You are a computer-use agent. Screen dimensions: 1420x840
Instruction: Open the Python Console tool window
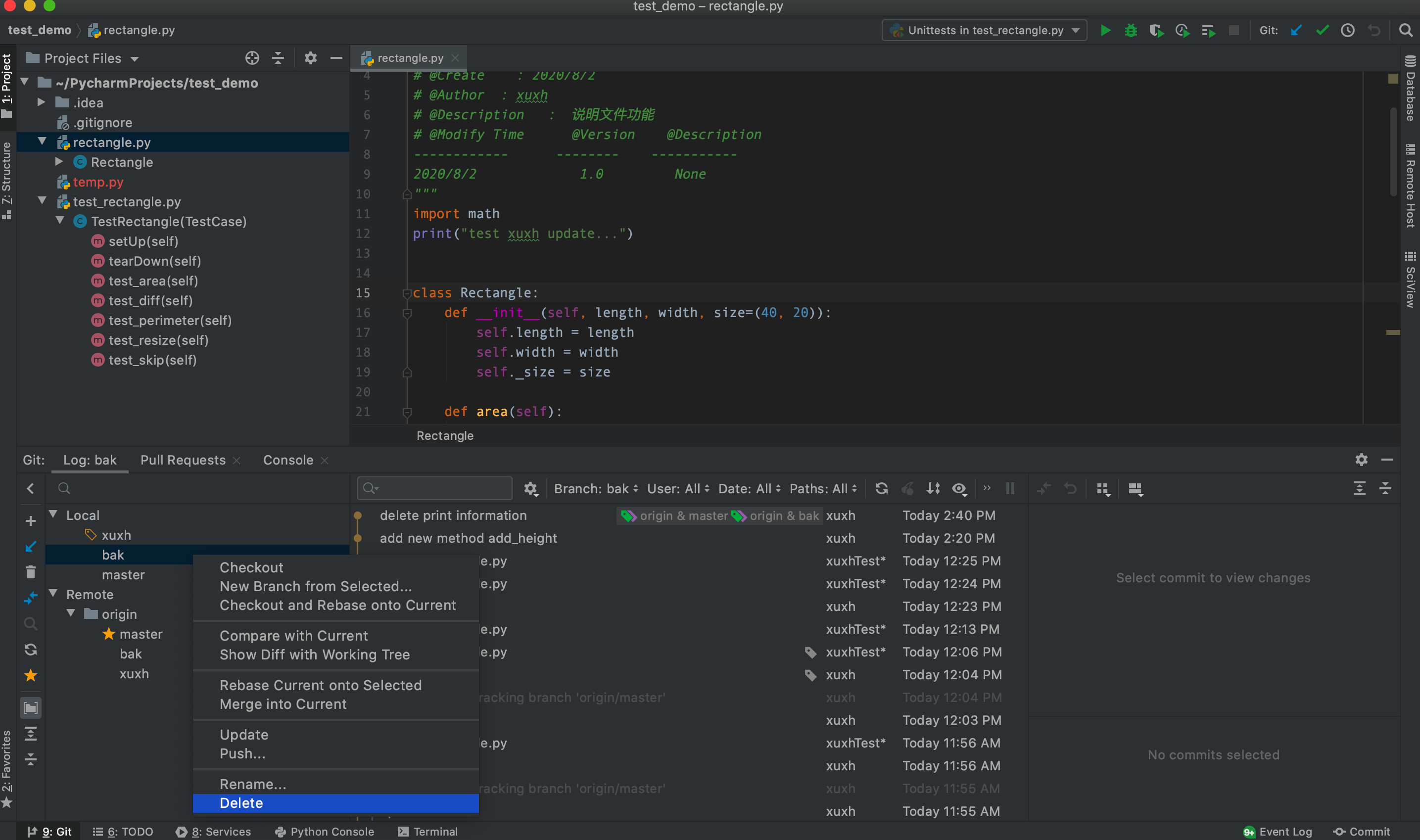(x=324, y=831)
